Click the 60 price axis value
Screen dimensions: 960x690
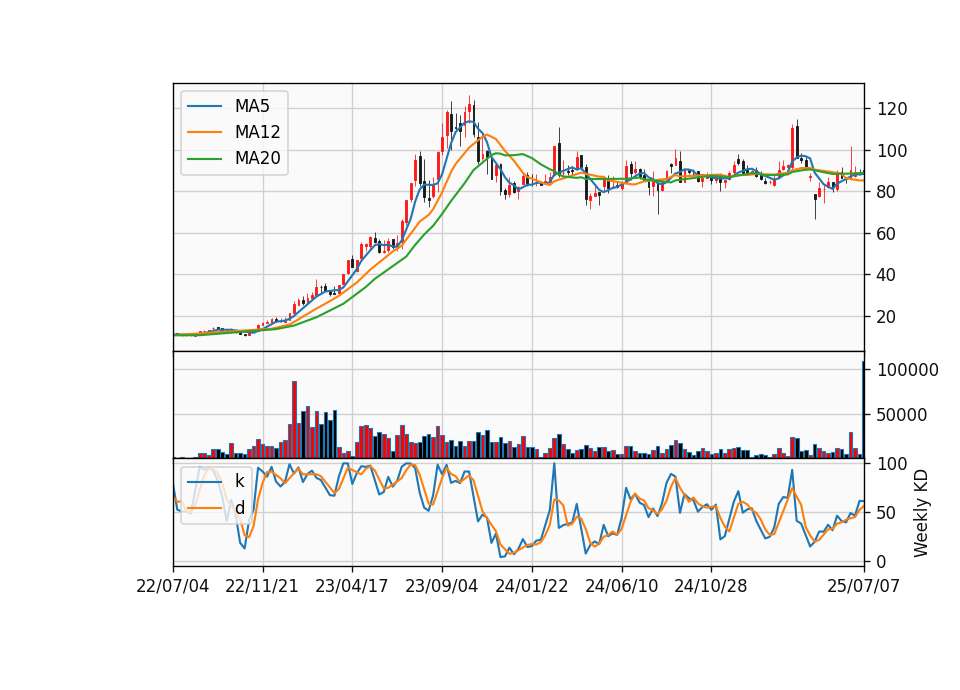(x=888, y=234)
